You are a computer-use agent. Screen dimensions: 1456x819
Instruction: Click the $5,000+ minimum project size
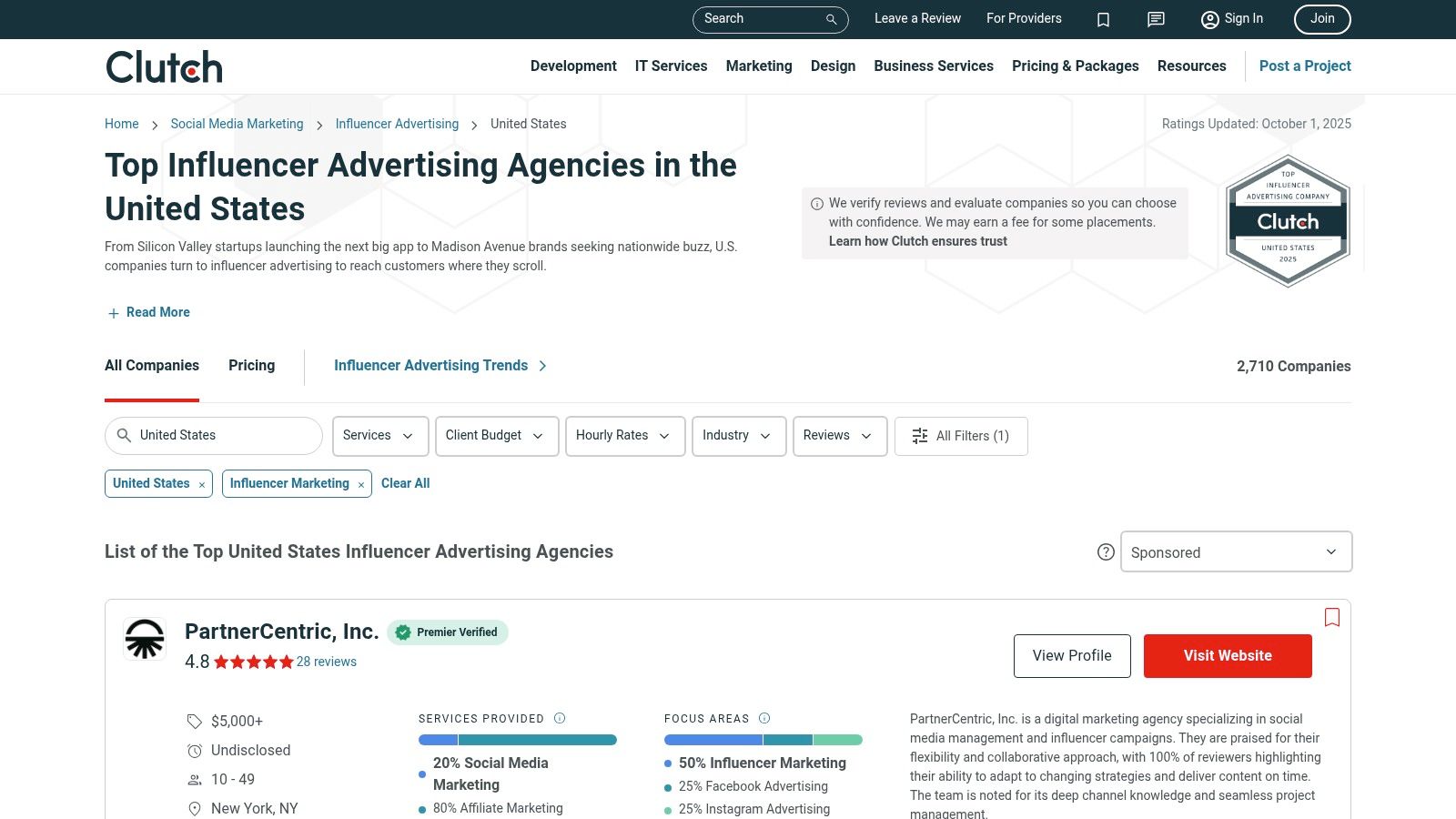[x=237, y=721]
